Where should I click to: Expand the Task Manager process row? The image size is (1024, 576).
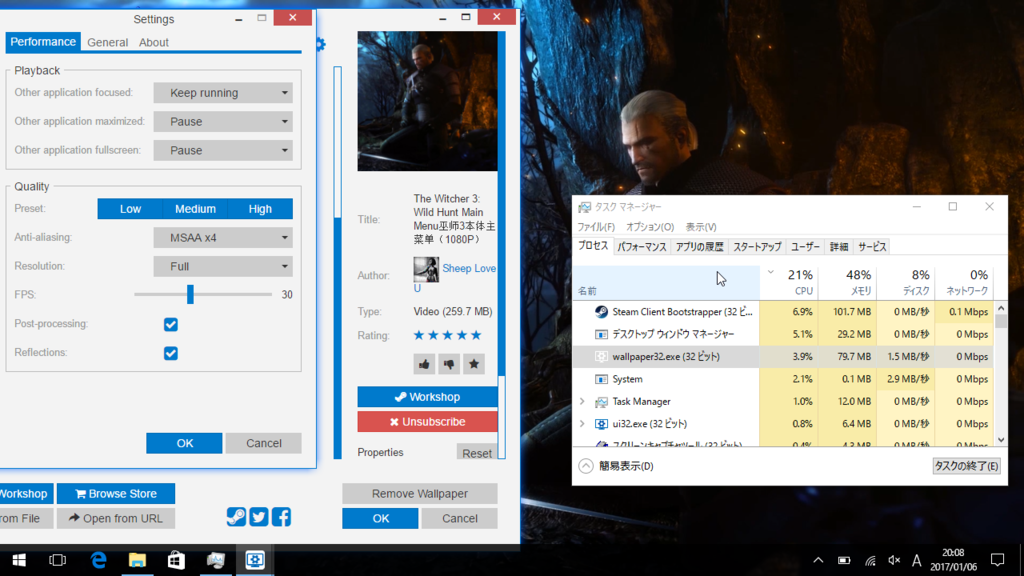tap(582, 402)
